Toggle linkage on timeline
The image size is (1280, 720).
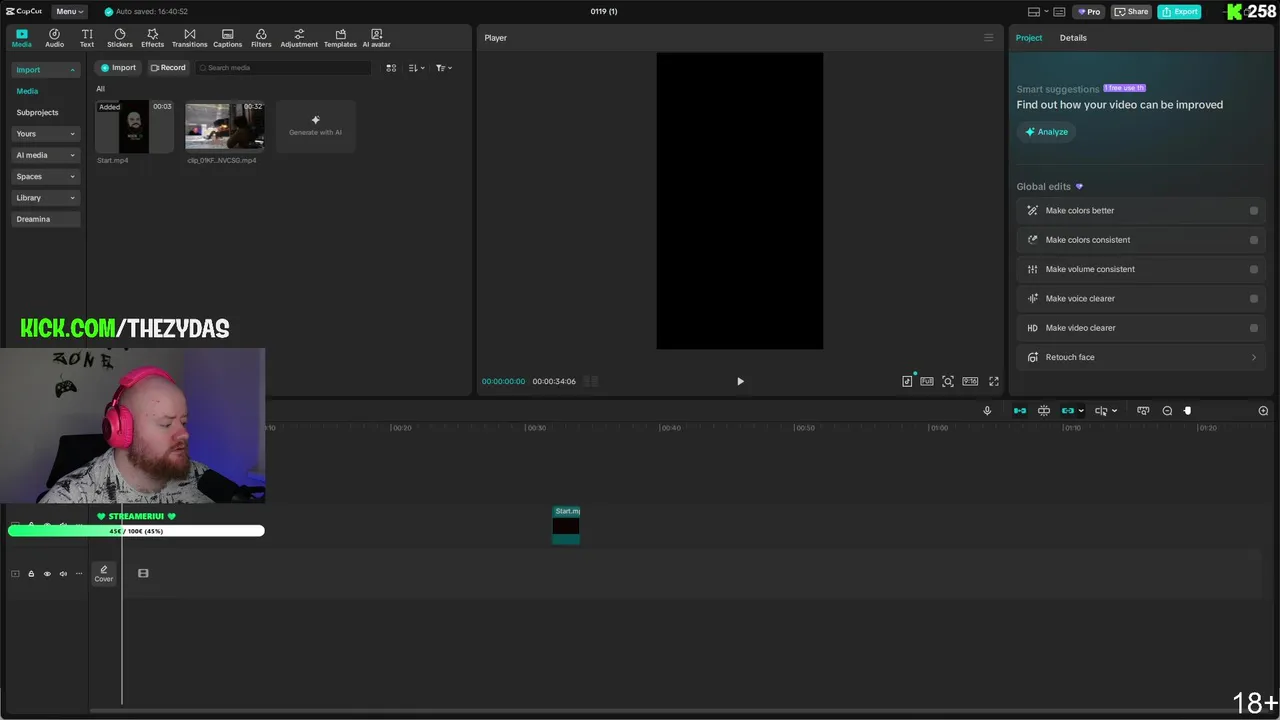coord(1068,411)
